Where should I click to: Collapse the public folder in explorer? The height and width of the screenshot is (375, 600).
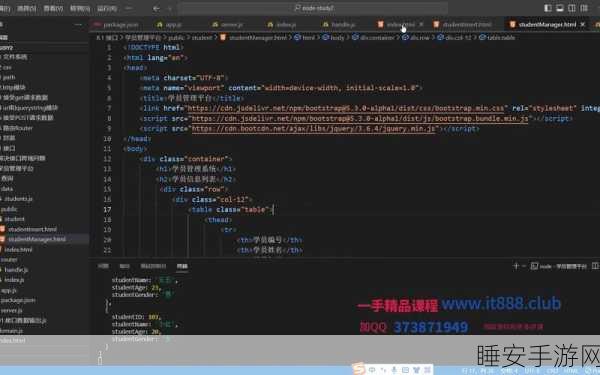9,209
